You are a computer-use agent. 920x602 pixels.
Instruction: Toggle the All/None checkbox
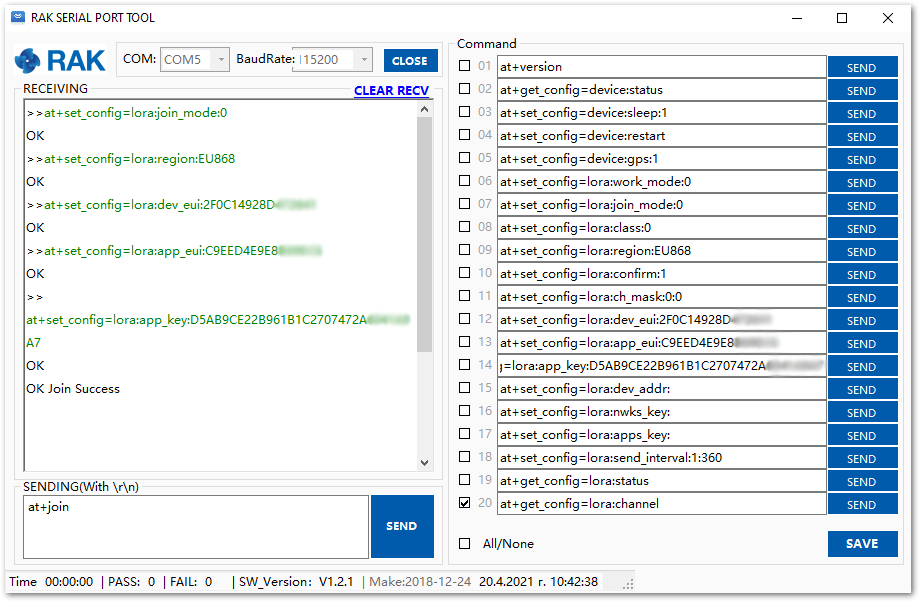465,544
